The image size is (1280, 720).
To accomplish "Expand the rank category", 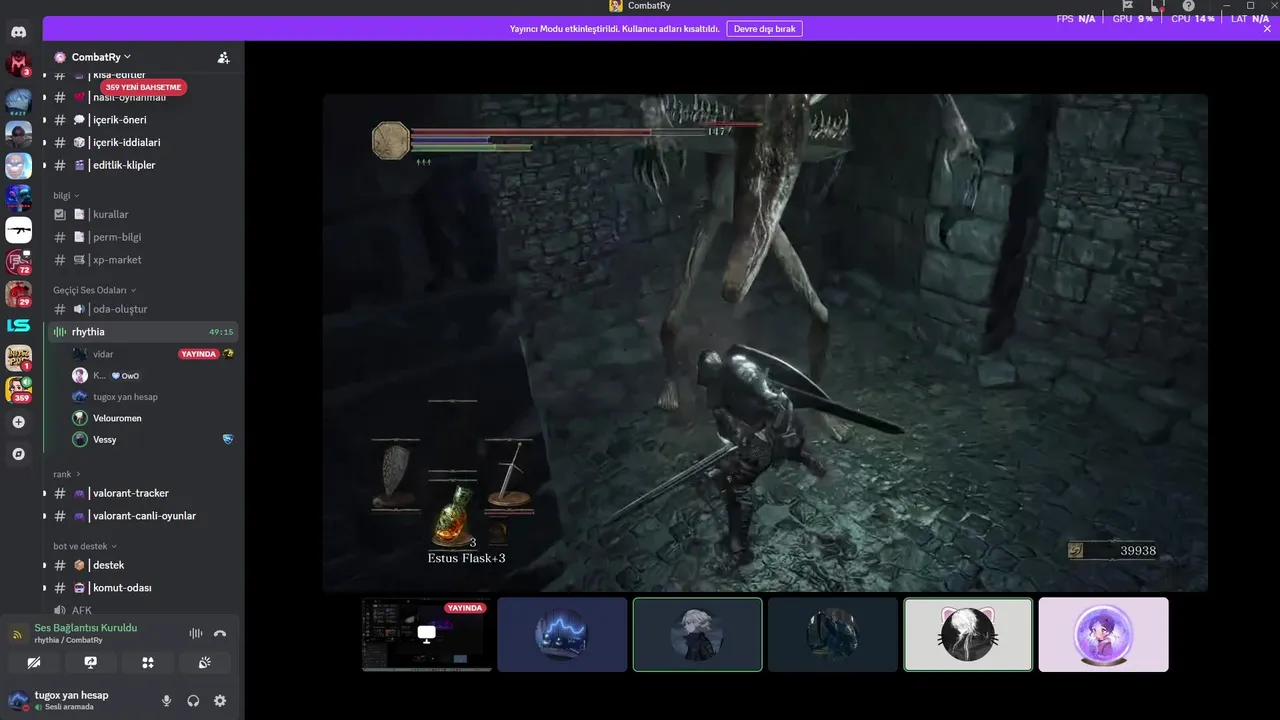I will 67,474.
